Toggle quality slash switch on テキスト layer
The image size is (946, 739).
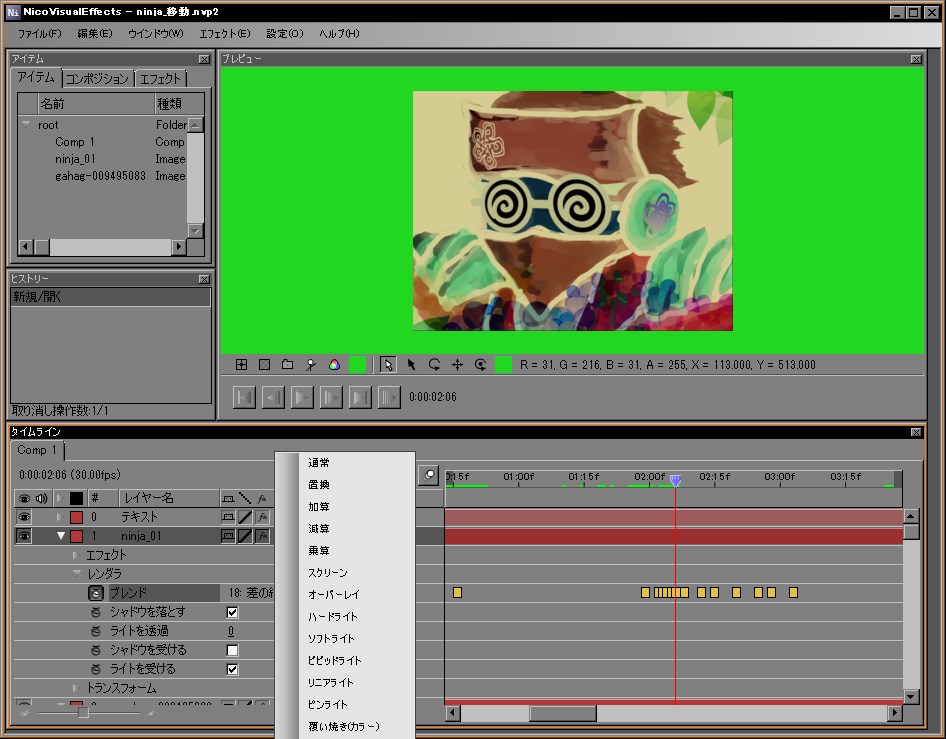coord(245,517)
